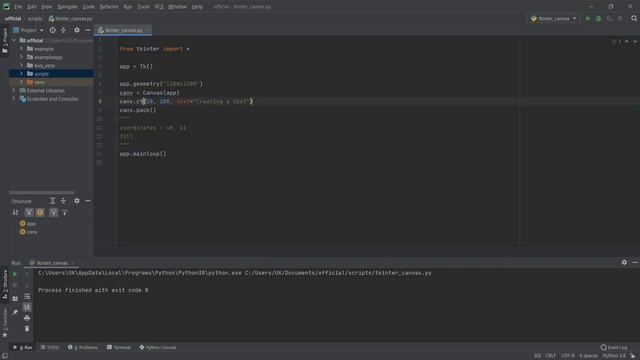
Task: Open the Project view dropdown
Action: tap(28, 30)
